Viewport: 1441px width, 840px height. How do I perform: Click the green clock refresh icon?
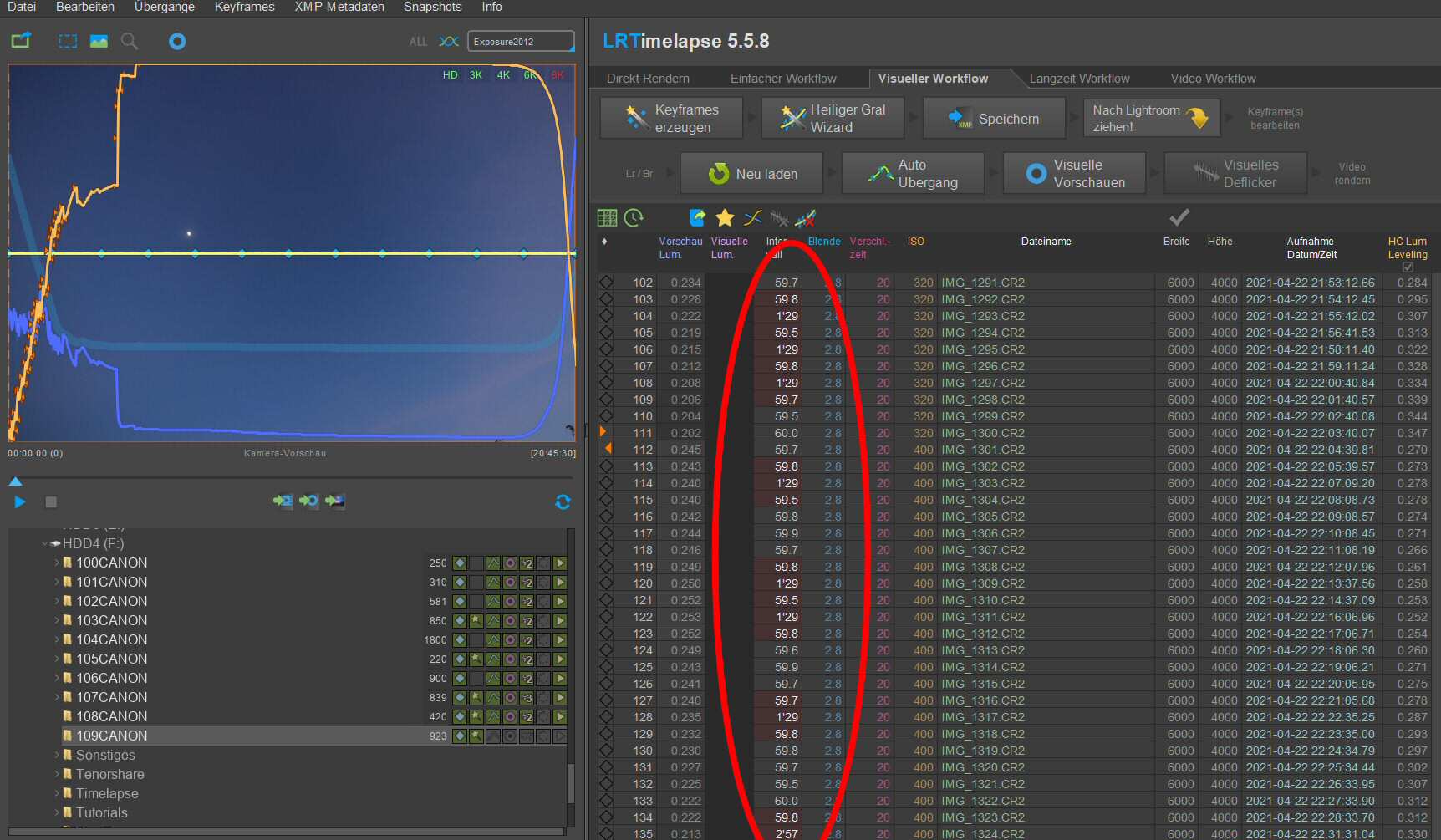click(x=634, y=218)
